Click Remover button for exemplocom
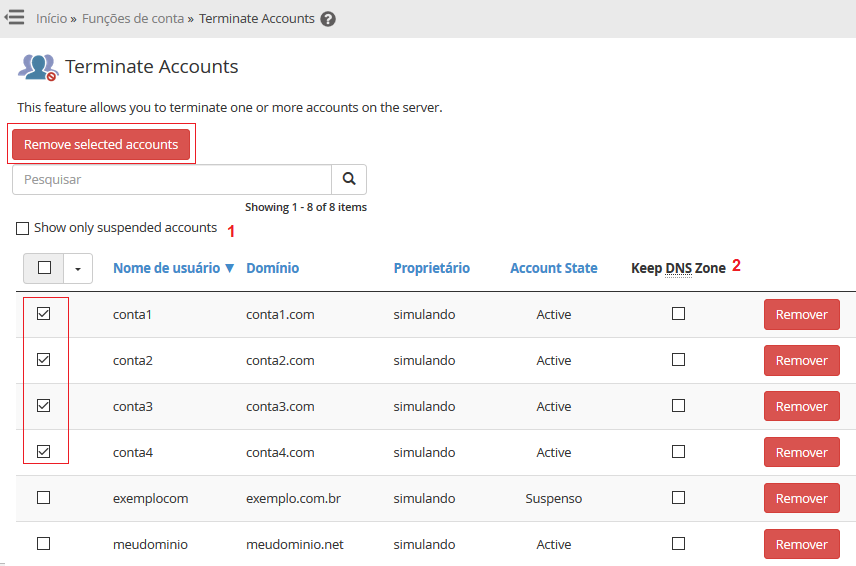Viewport: 856px width, 566px height. pyautogui.click(x=801, y=498)
